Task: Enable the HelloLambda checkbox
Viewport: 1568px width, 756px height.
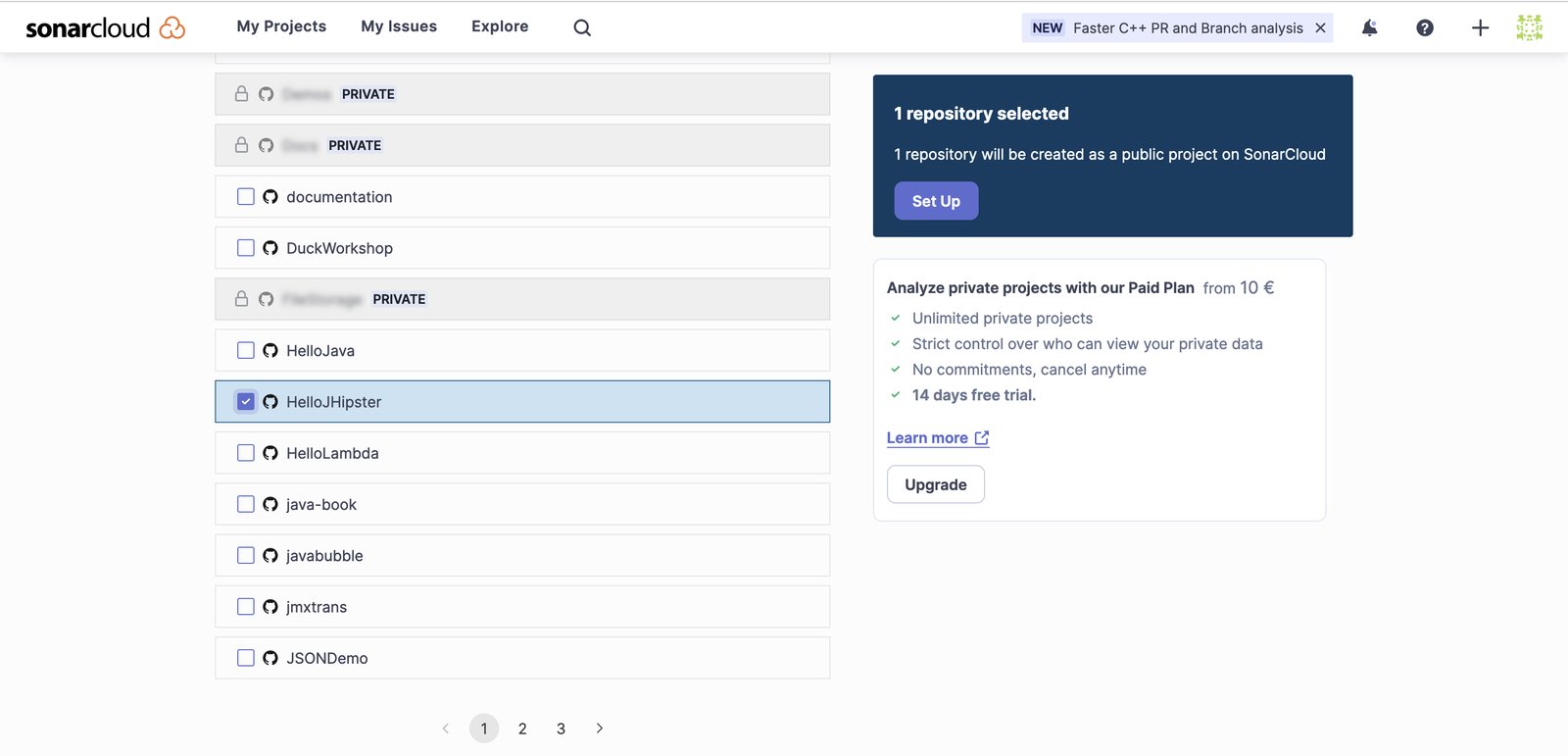Action: pyautogui.click(x=246, y=453)
